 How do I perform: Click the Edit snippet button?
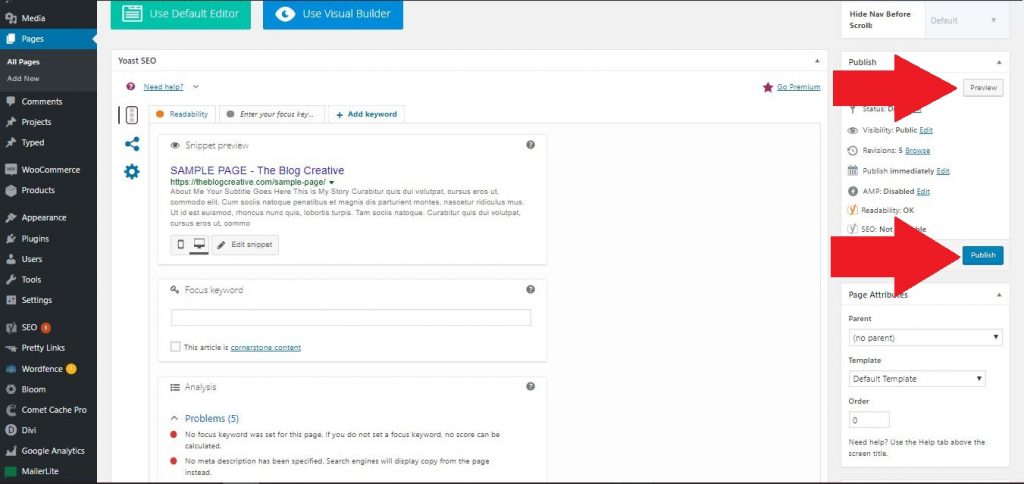[x=245, y=245]
